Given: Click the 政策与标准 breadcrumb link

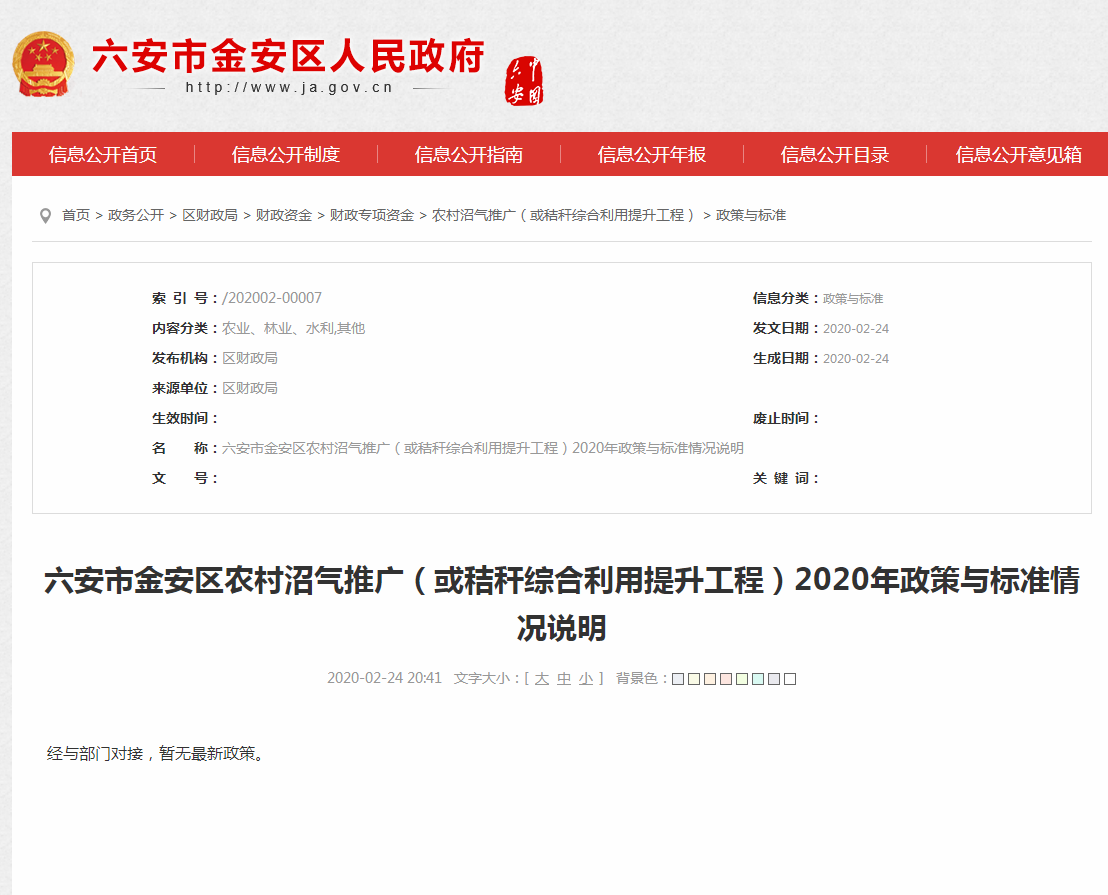Looking at the screenshot, I should (x=751, y=216).
